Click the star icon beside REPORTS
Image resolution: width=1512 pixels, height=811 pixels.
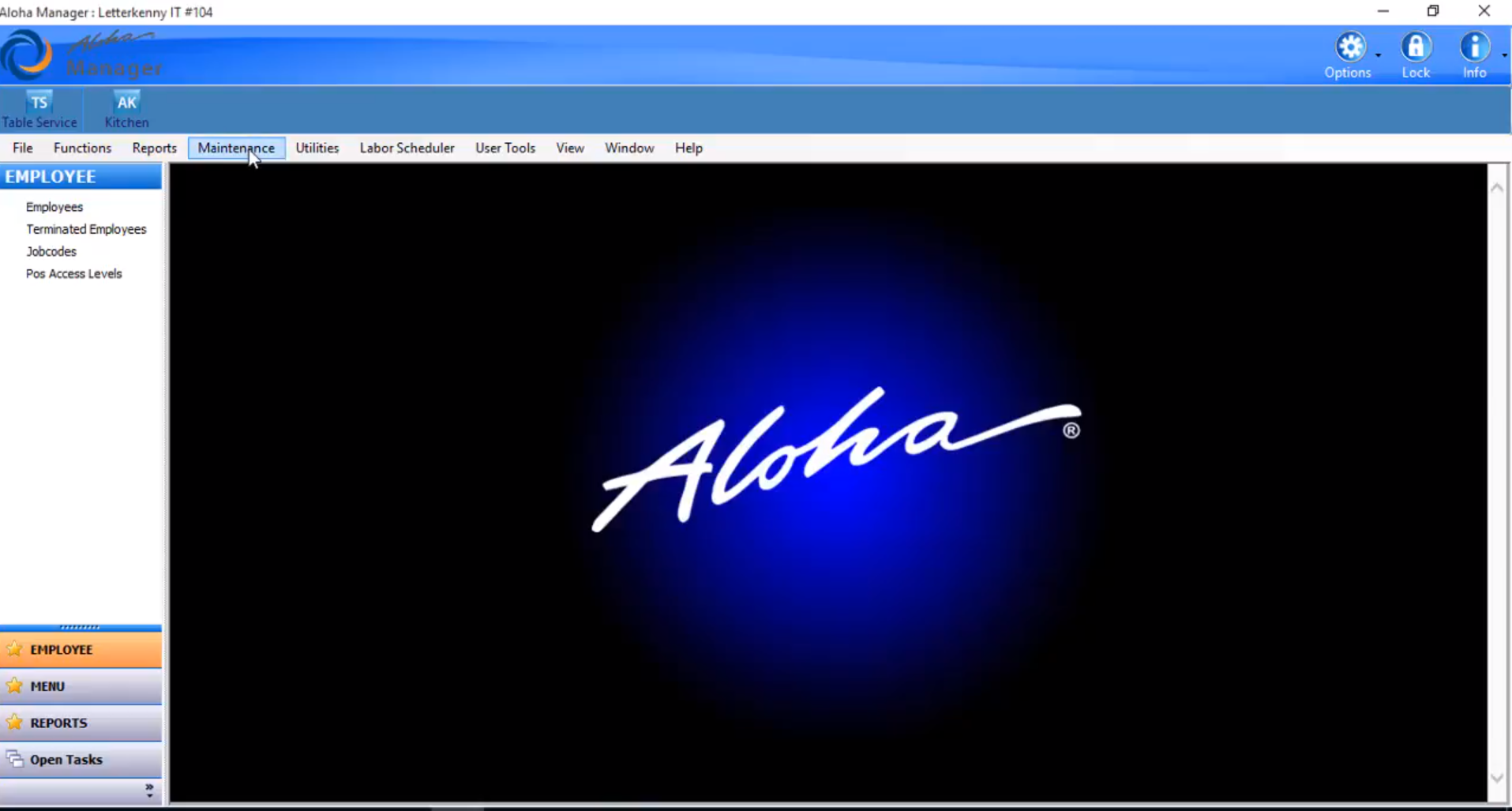tap(14, 723)
